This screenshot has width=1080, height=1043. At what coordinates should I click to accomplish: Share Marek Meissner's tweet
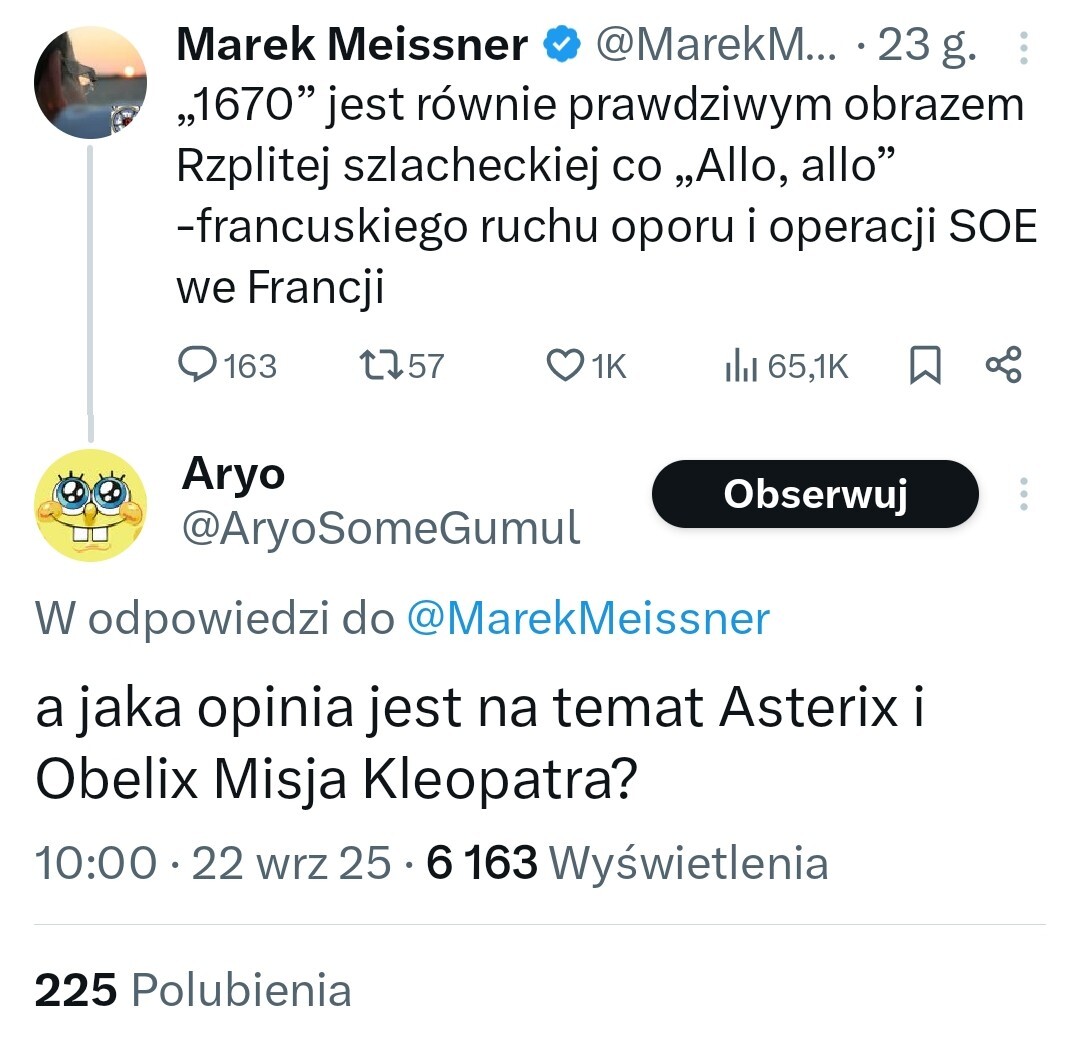[x=1003, y=366]
